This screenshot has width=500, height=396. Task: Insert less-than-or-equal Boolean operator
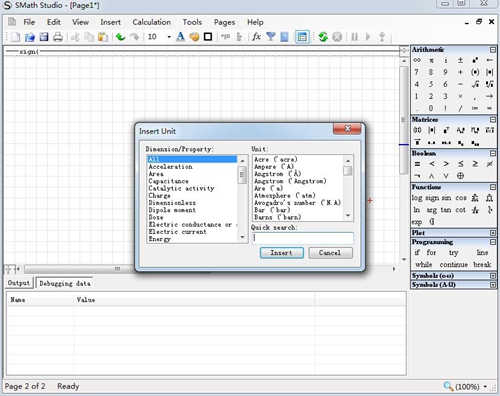pos(460,164)
